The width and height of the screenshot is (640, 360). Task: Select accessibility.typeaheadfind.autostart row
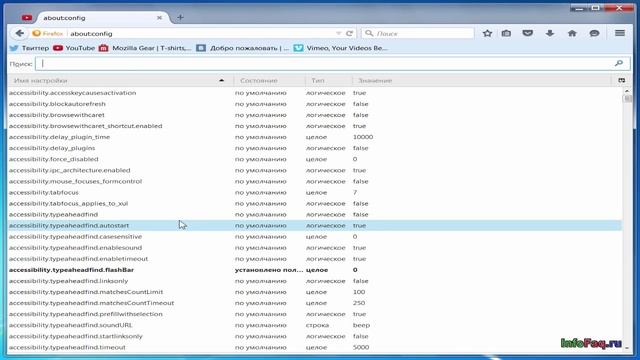pos(315,225)
